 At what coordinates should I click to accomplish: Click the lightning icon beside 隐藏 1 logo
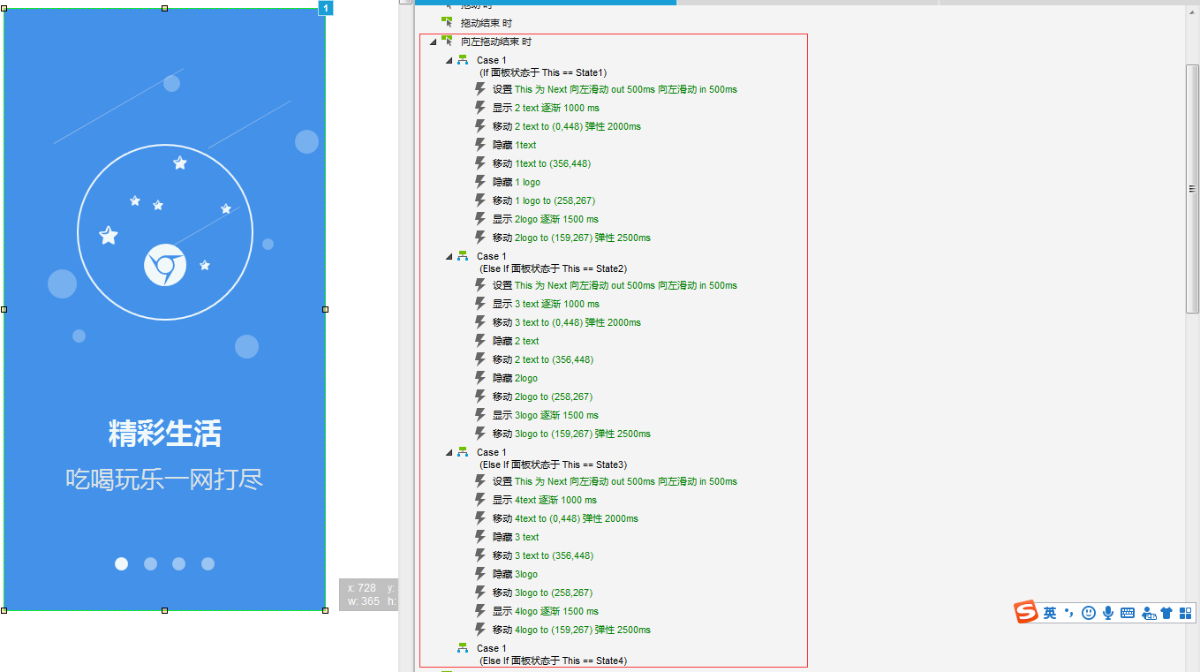point(480,181)
